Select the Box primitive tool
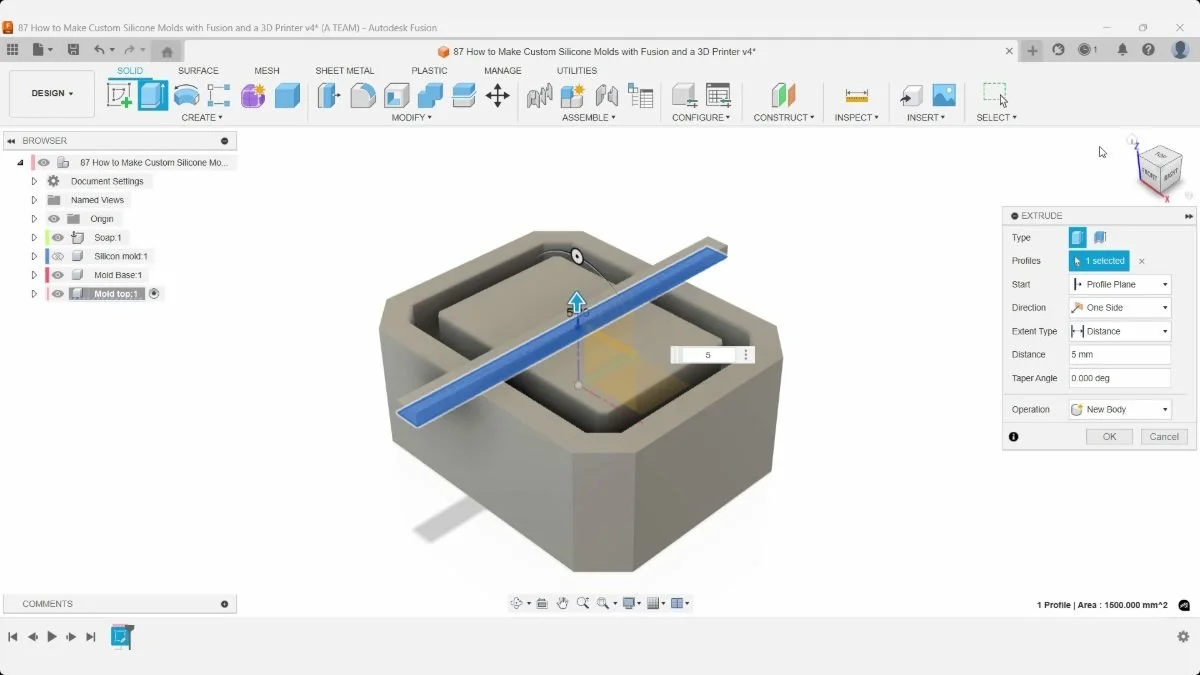 tap(287, 95)
